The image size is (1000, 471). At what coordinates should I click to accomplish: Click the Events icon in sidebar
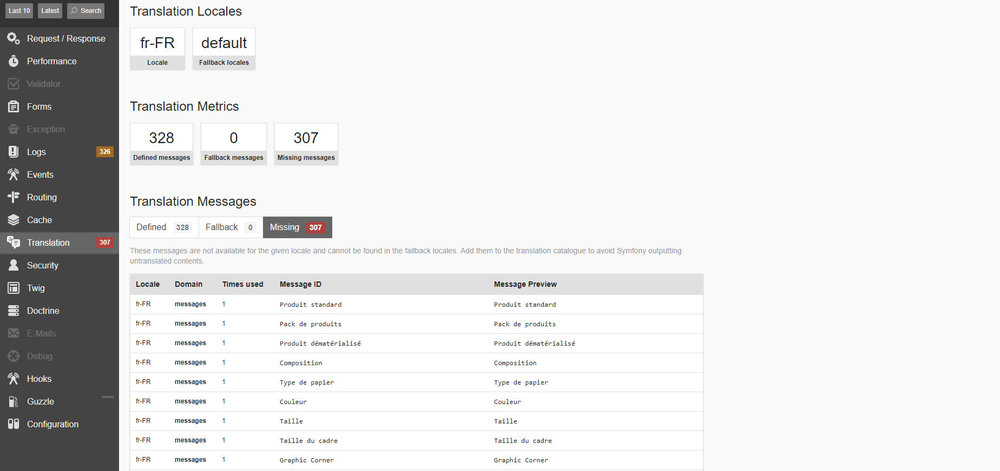(13, 175)
